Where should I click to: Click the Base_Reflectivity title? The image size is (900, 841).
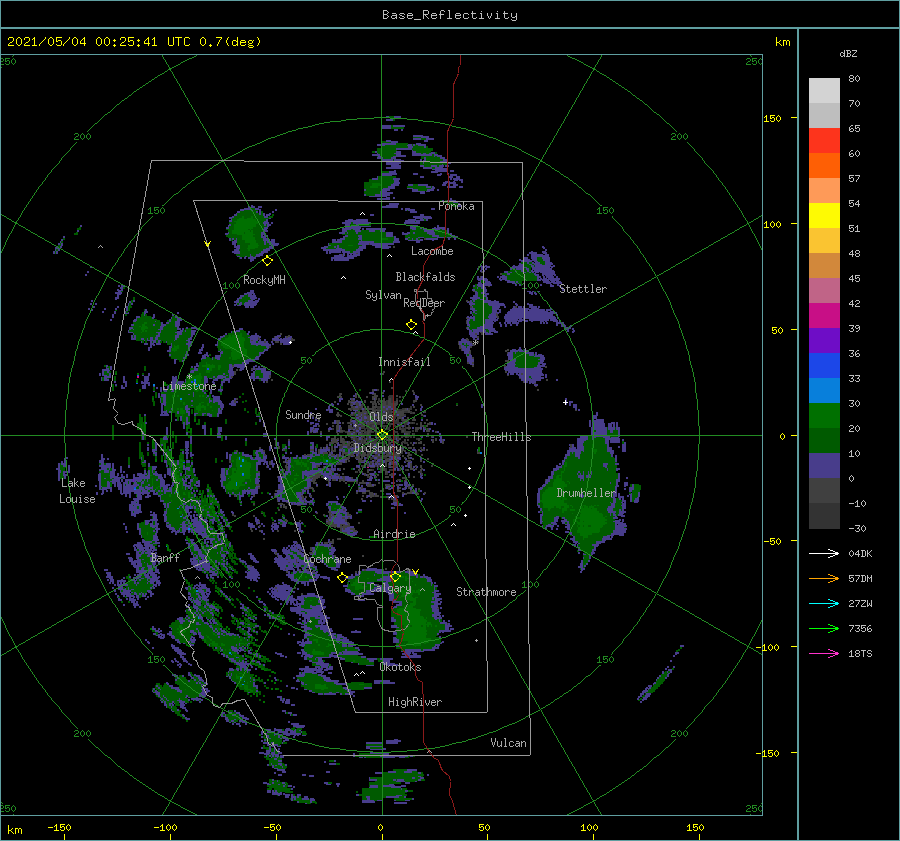pyautogui.click(x=450, y=15)
